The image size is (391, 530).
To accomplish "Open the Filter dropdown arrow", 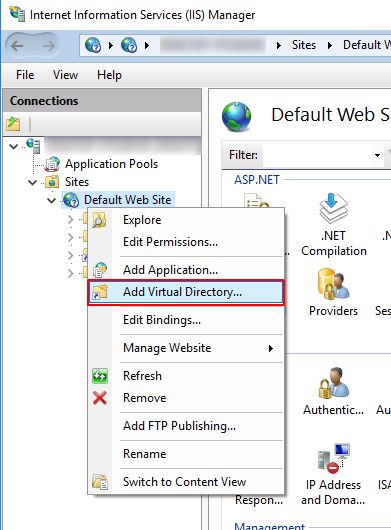I will 377,155.
